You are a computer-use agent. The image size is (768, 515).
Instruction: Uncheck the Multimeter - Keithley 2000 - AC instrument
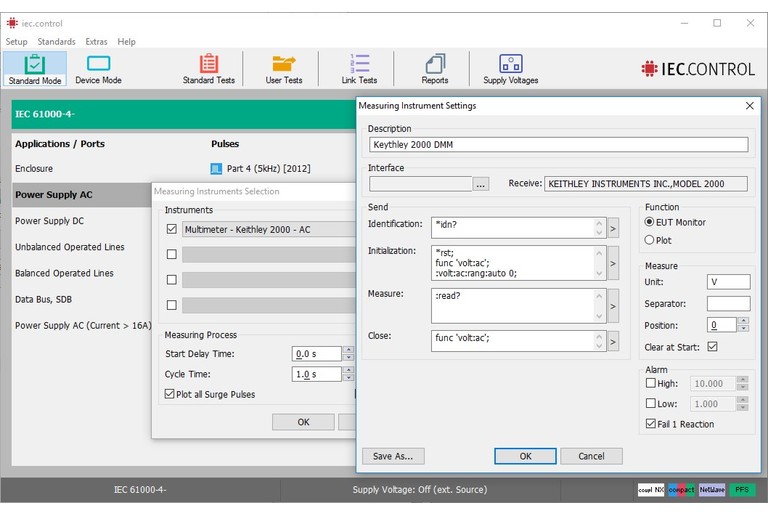click(171, 229)
